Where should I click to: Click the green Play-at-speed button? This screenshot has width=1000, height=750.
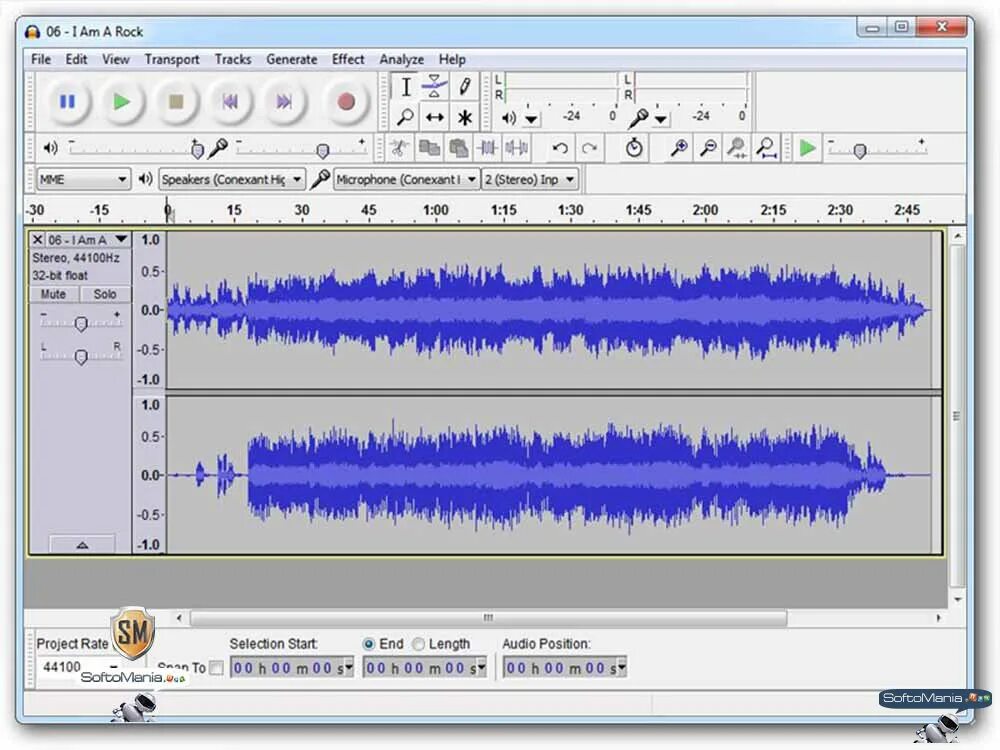click(x=807, y=149)
